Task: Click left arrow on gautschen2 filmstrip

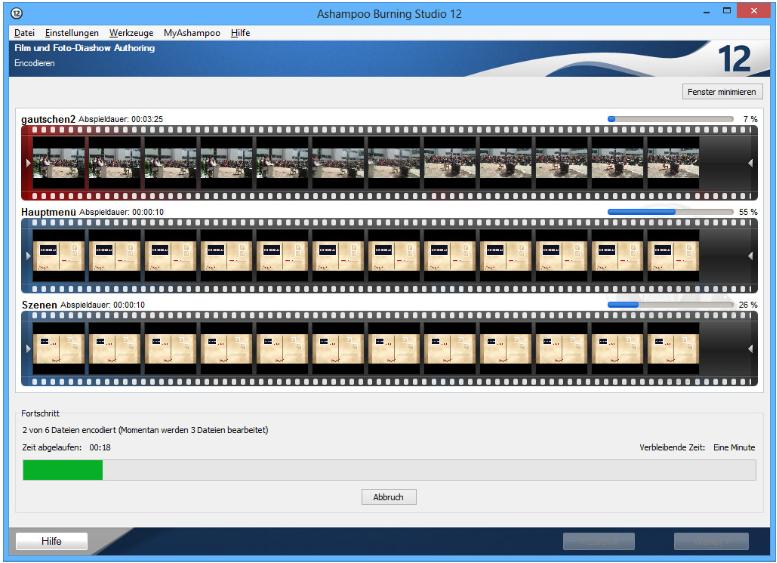Action: 27,162
